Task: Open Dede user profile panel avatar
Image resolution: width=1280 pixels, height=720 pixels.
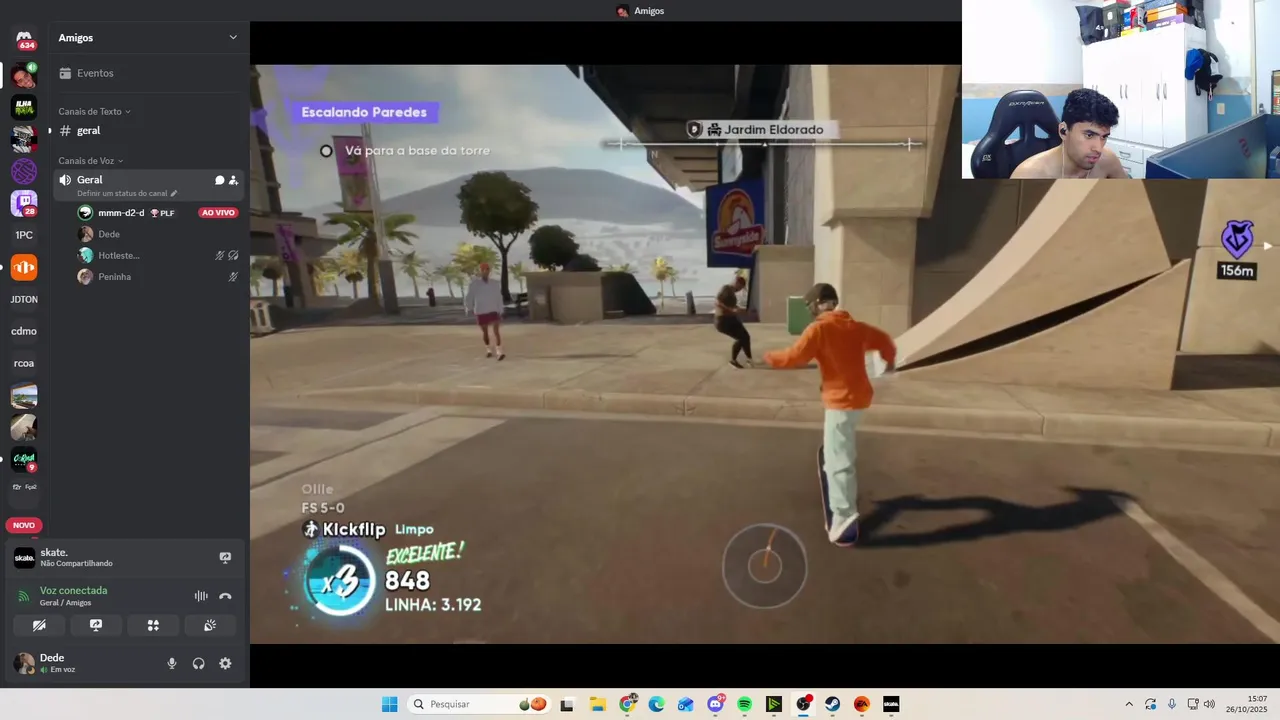Action: (x=24, y=663)
